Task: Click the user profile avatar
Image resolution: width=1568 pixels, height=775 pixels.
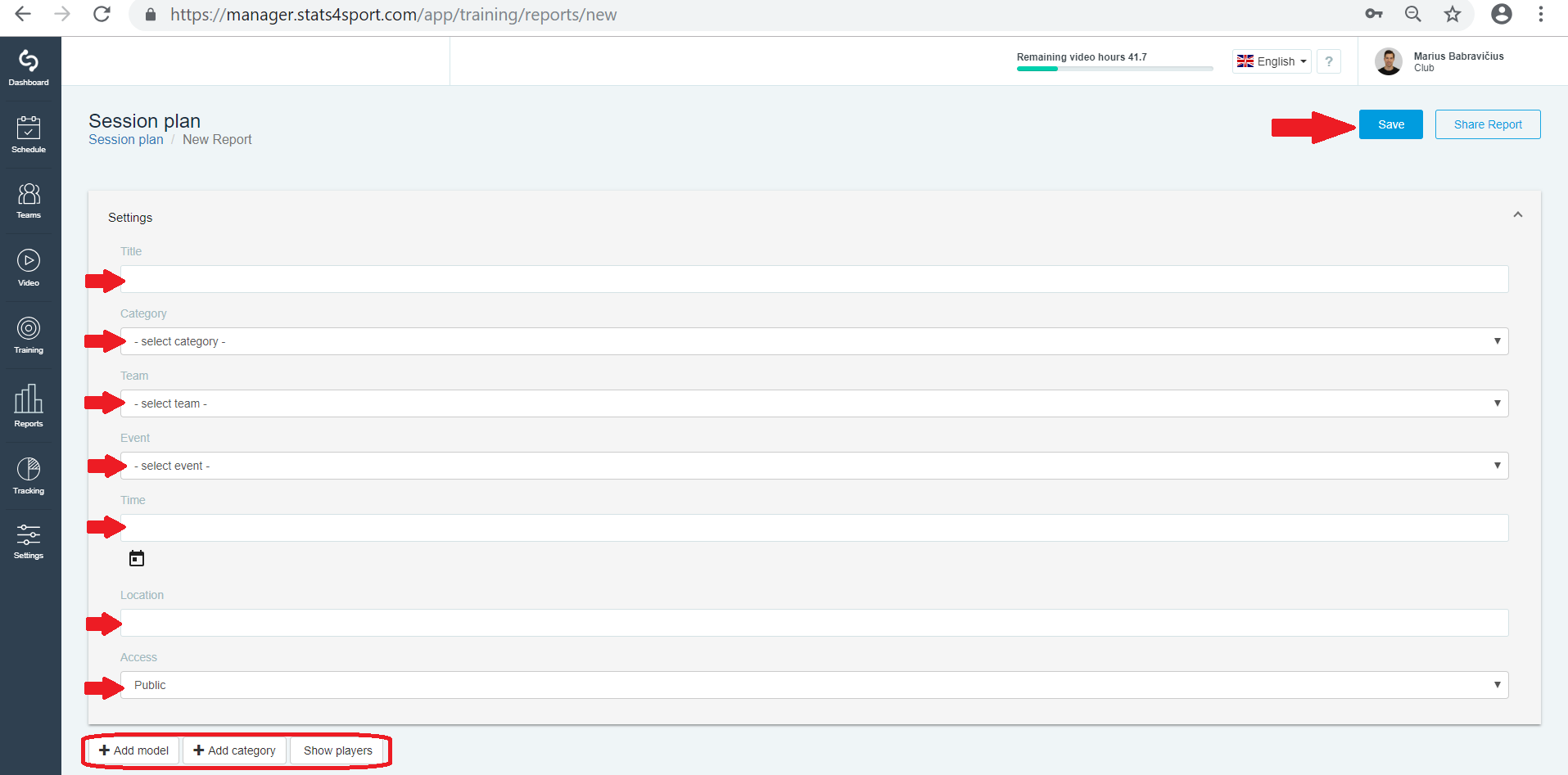Action: (1389, 61)
